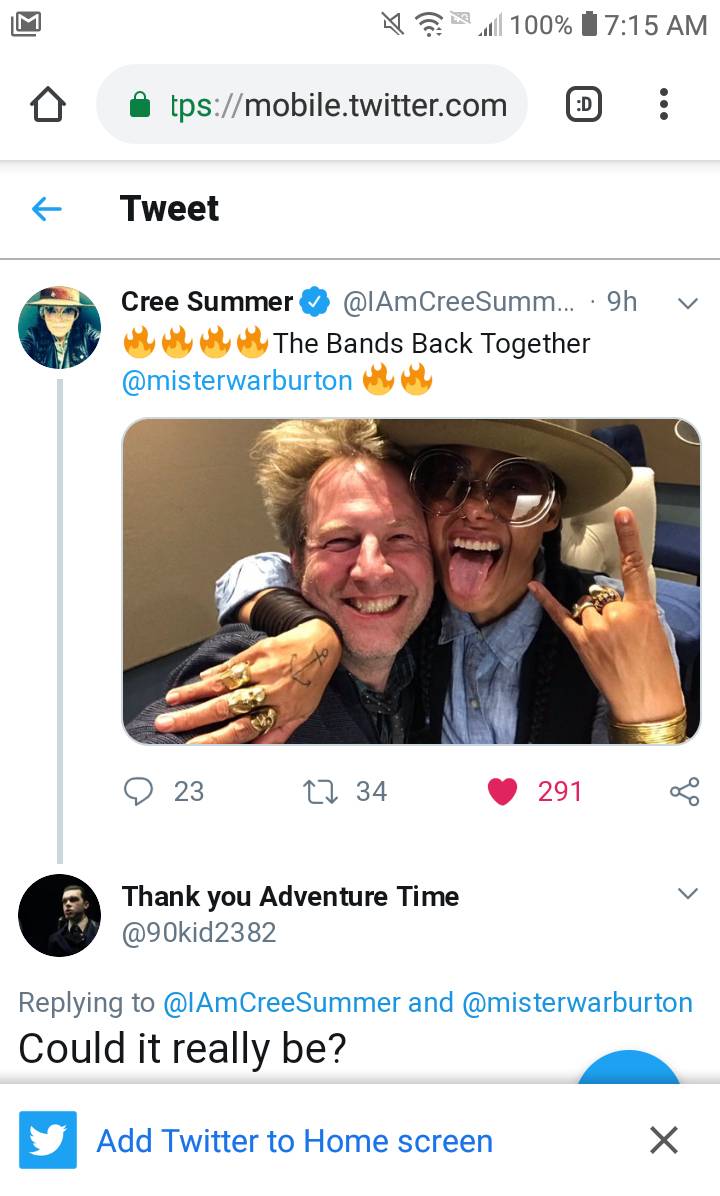Expand options chevron on 90kid2382 reply

click(x=687, y=893)
